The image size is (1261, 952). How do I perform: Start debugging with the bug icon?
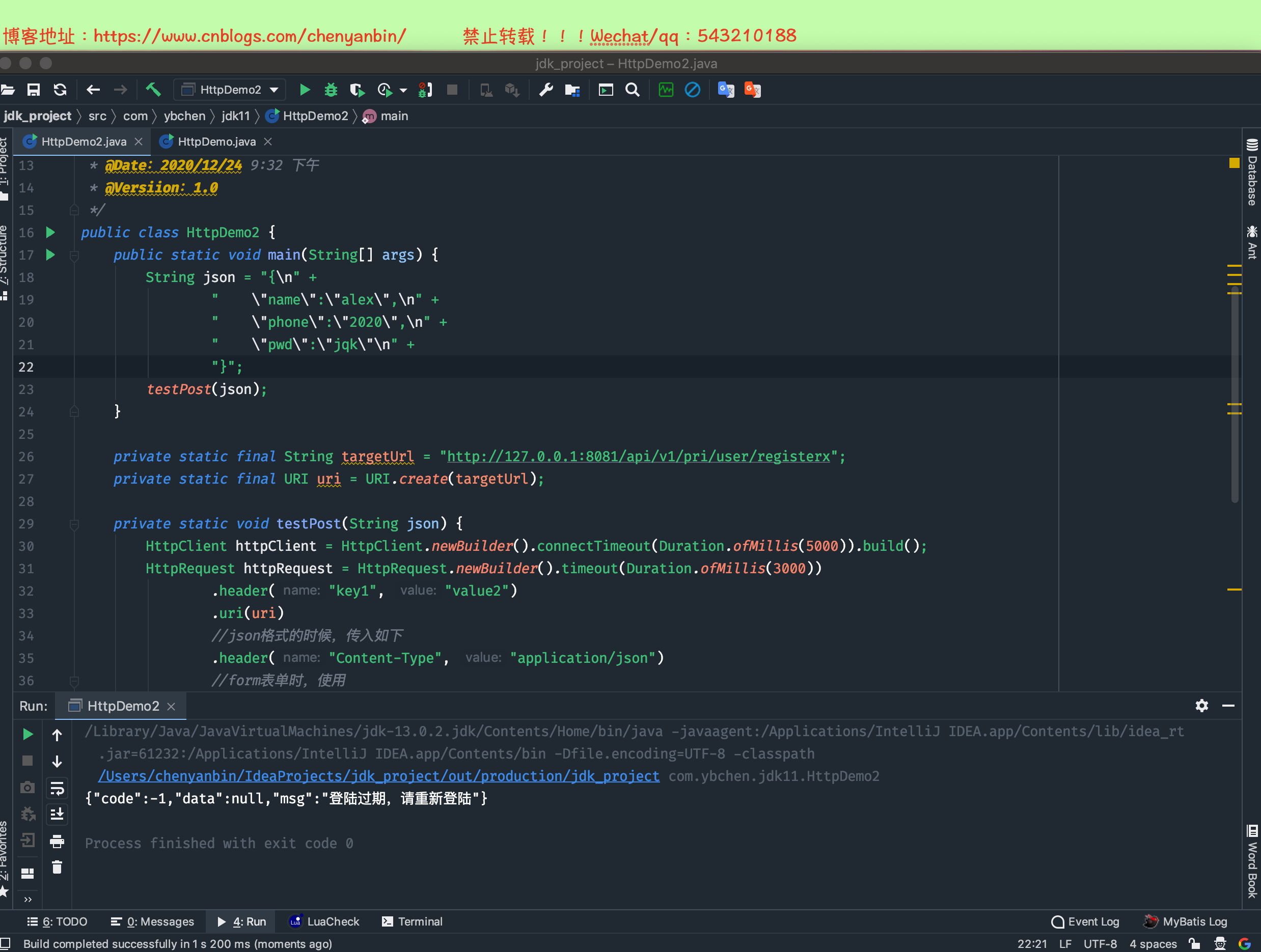point(331,90)
